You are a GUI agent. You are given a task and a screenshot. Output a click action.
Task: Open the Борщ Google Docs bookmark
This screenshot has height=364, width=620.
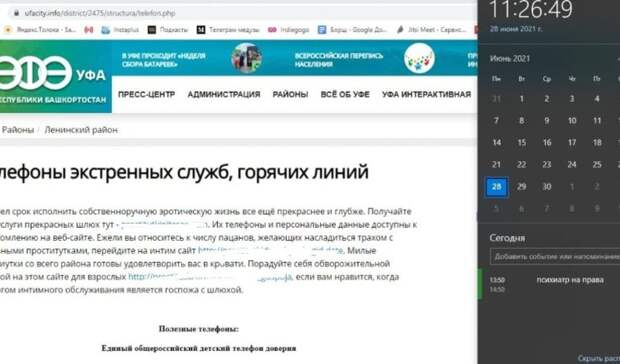(353, 30)
